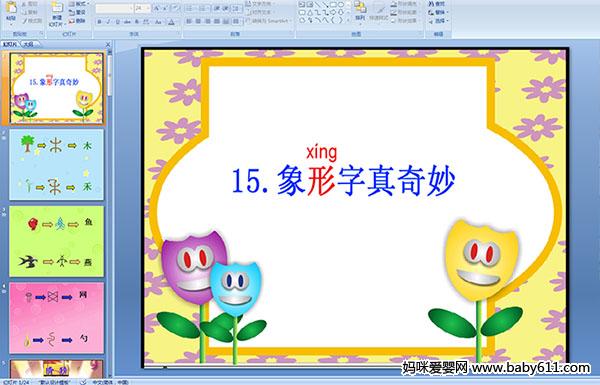
Task: Toggle Underline formatting in font group
Action: click(x=118, y=22)
